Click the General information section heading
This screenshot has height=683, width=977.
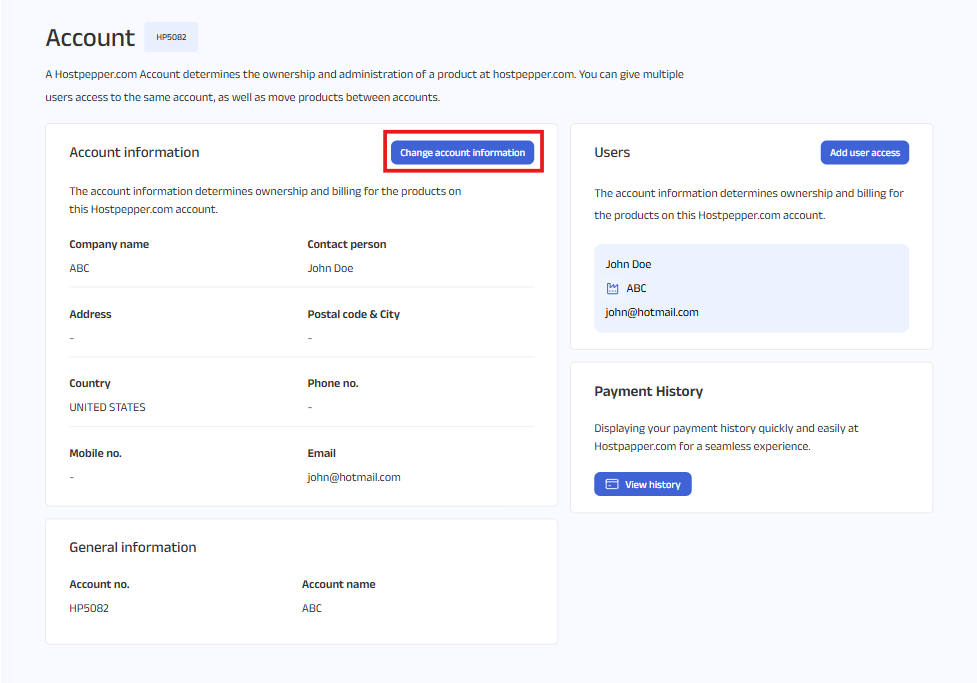(133, 547)
